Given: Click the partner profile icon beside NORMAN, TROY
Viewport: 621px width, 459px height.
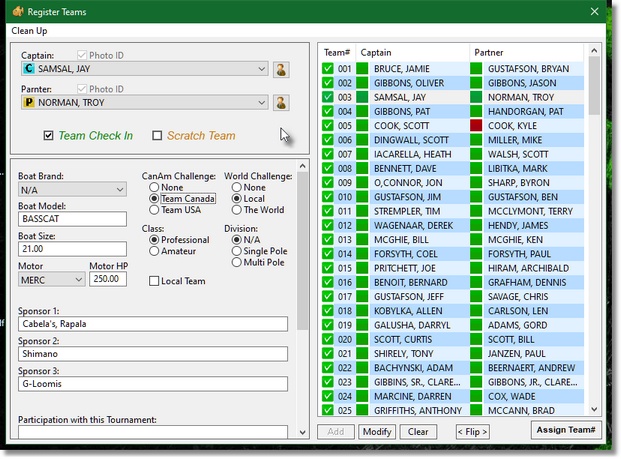Looking at the screenshot, I should [x=281, y=103].
